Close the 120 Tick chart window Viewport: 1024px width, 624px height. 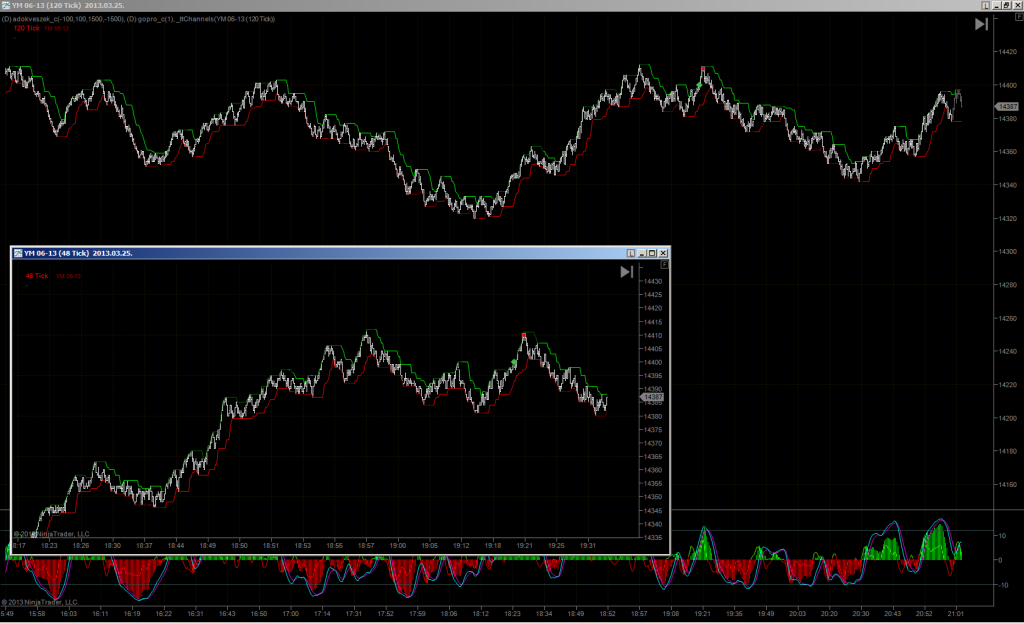pos(1017,5)
